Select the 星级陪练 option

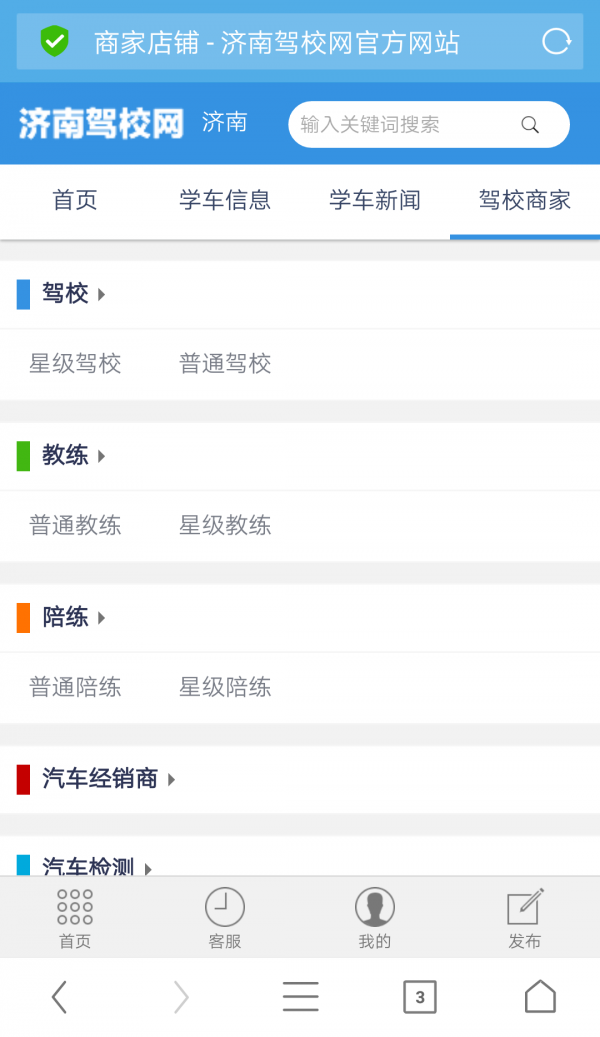coord(225,687)
